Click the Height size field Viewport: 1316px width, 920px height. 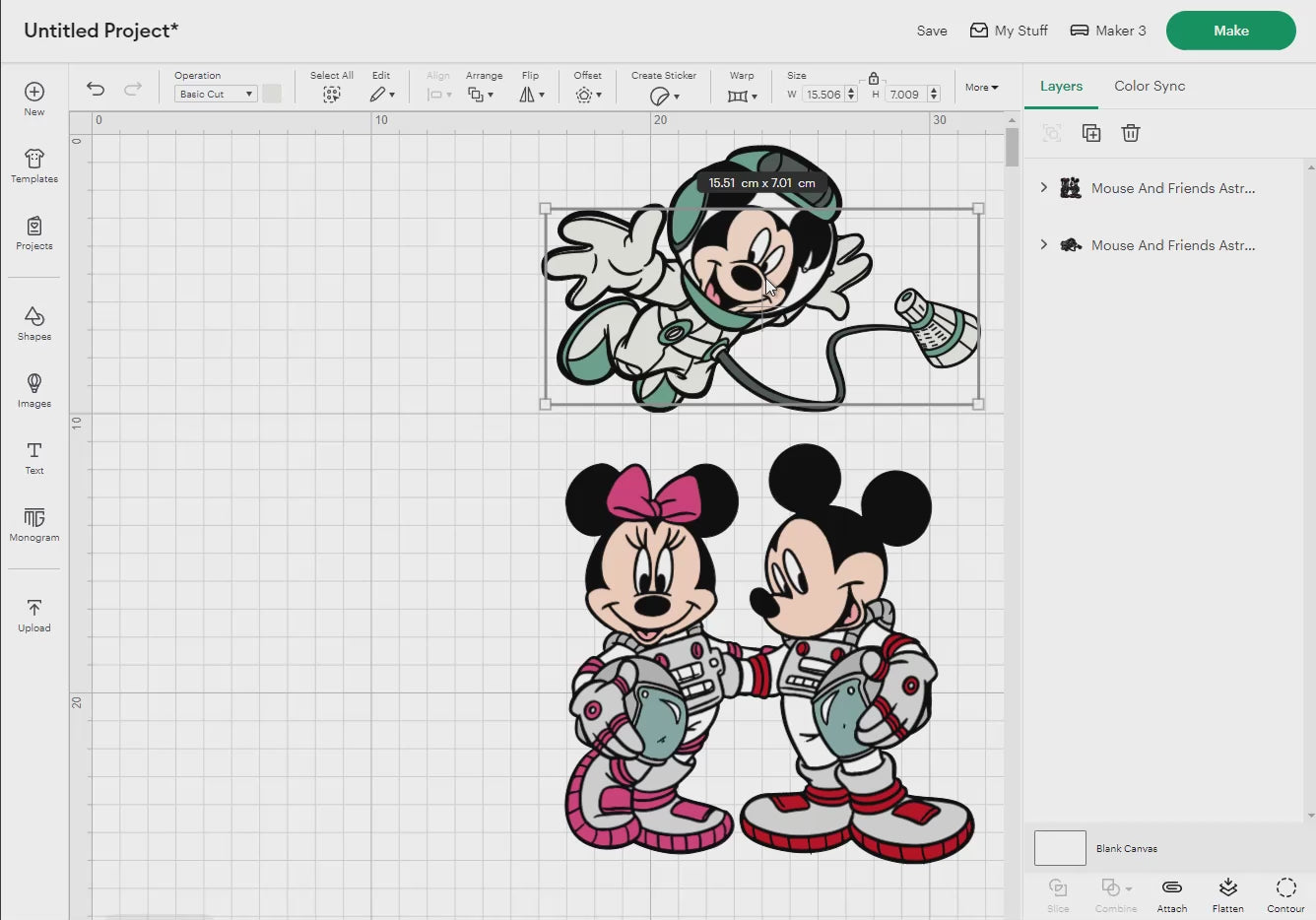pos(905,95)
